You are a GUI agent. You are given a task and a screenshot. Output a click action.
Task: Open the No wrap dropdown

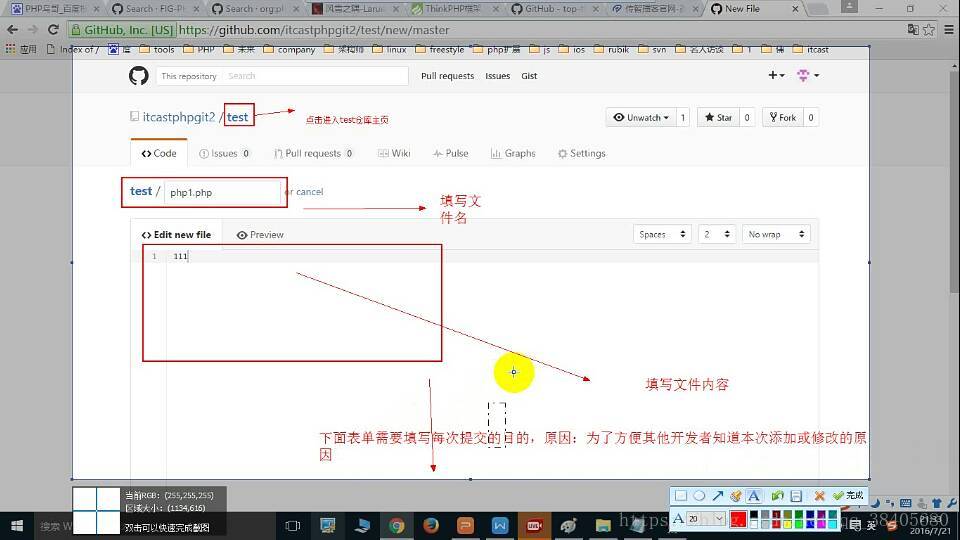[x=776, y=234]
